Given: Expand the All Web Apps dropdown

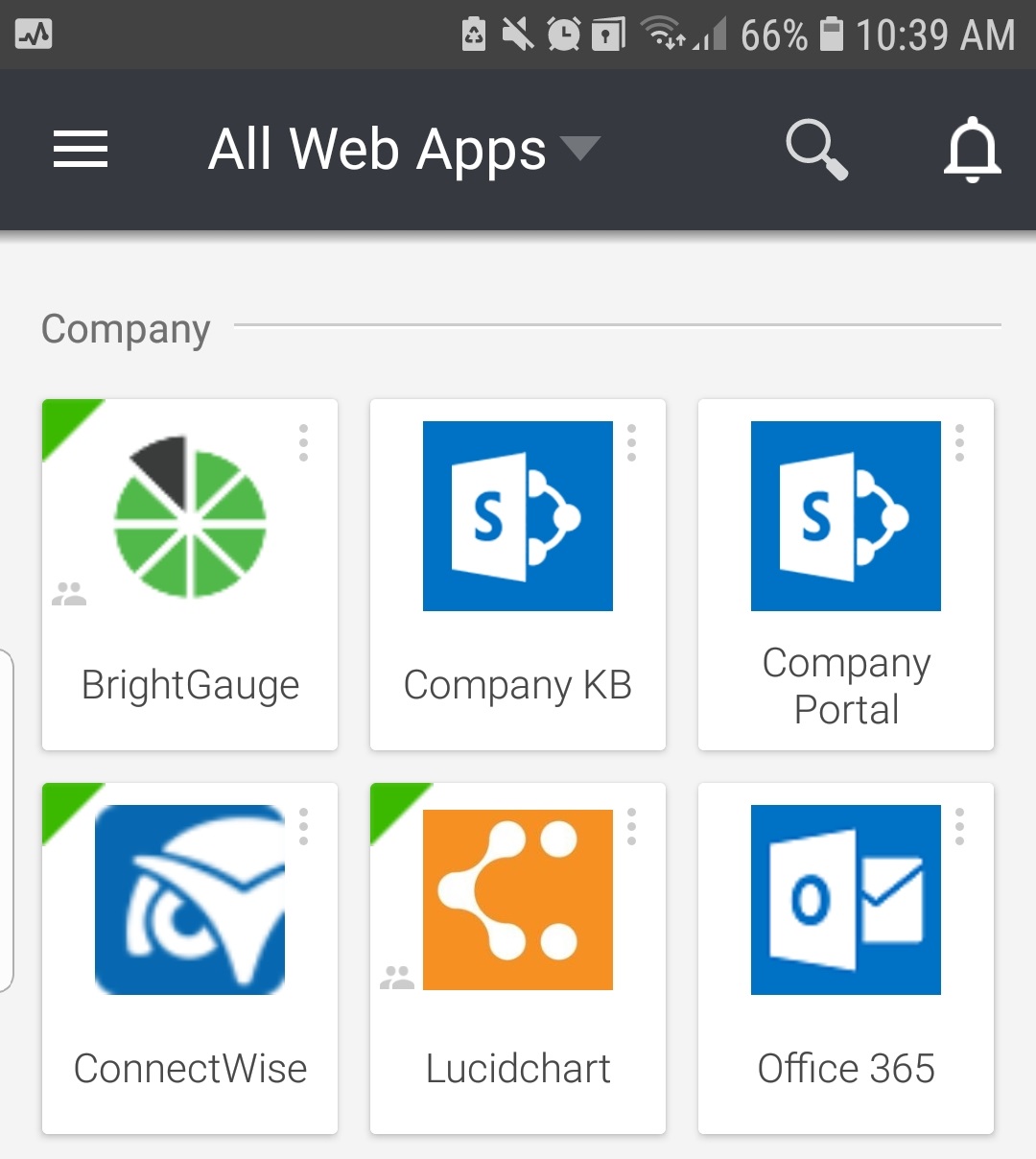Looking at the screenshot, I should click(579, 149).
